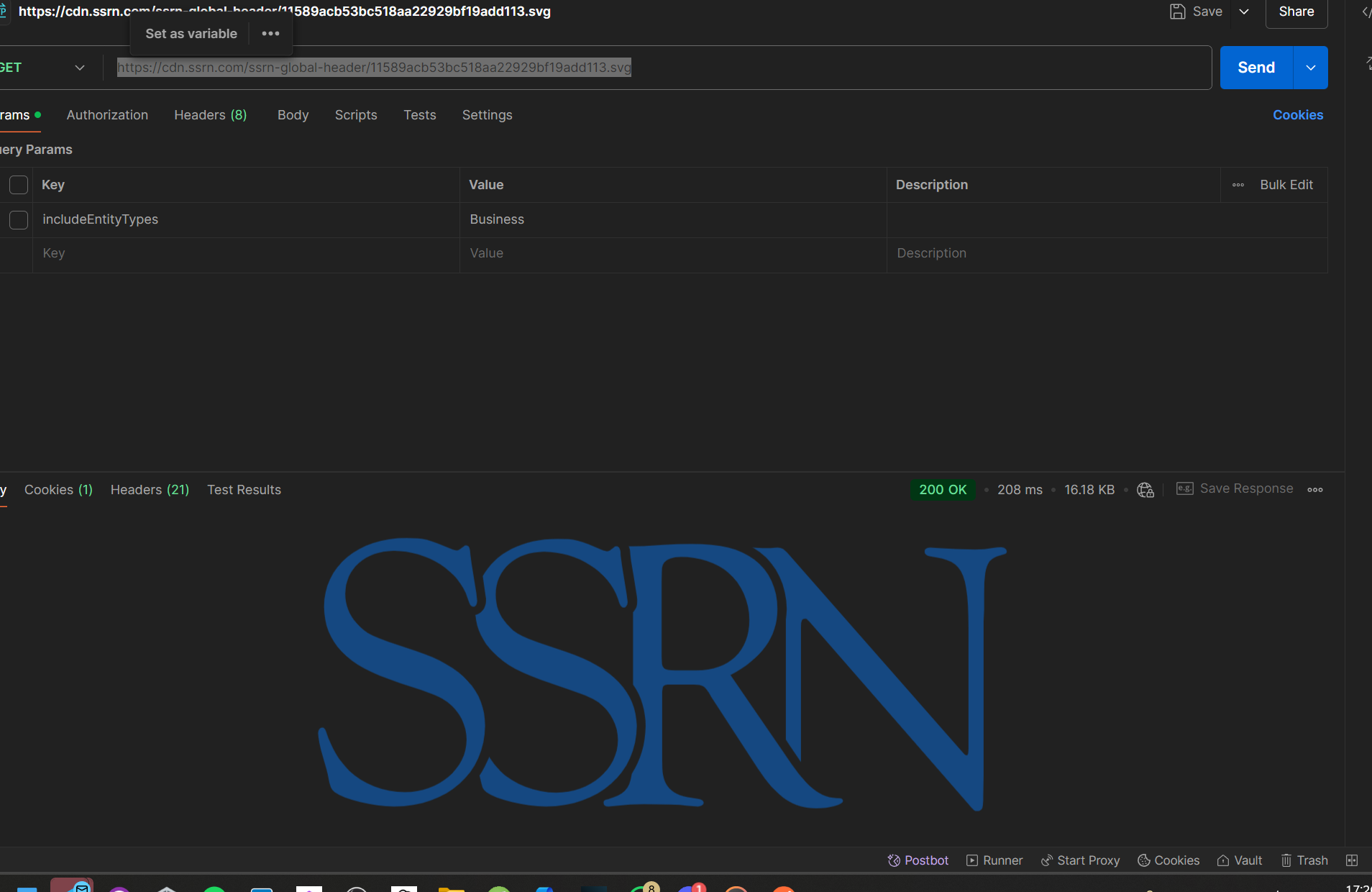Click Bulk Edit
1372x892 pixels.
(x=1286, y=185)
